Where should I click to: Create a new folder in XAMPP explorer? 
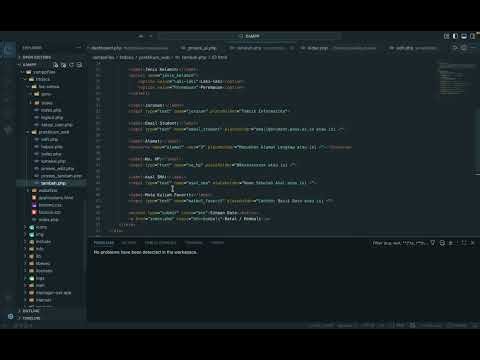coord(63,65)
